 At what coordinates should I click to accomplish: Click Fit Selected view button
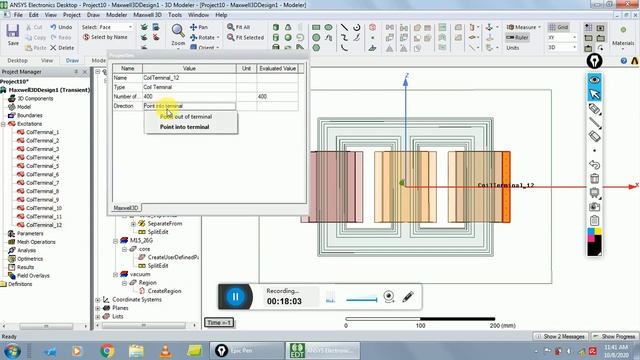pos(245,38)
